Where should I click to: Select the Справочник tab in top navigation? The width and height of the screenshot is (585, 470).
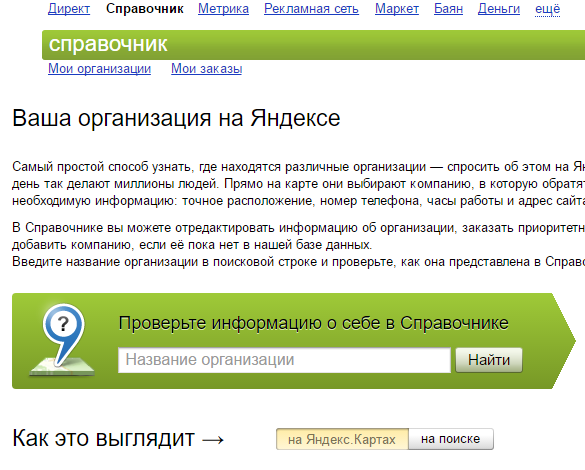[x=144, y=9]
